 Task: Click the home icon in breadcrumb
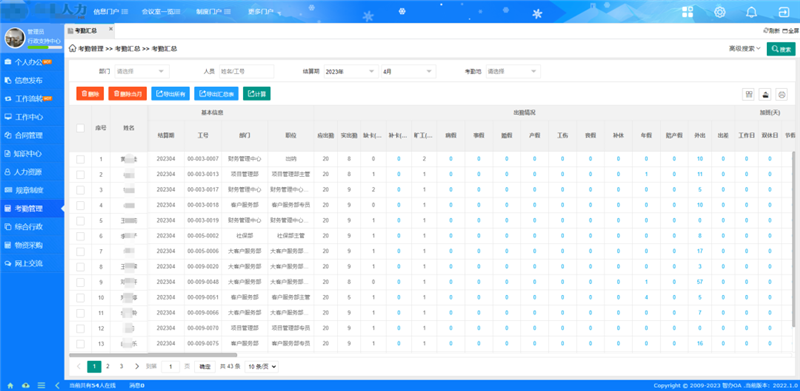point(72,49)
